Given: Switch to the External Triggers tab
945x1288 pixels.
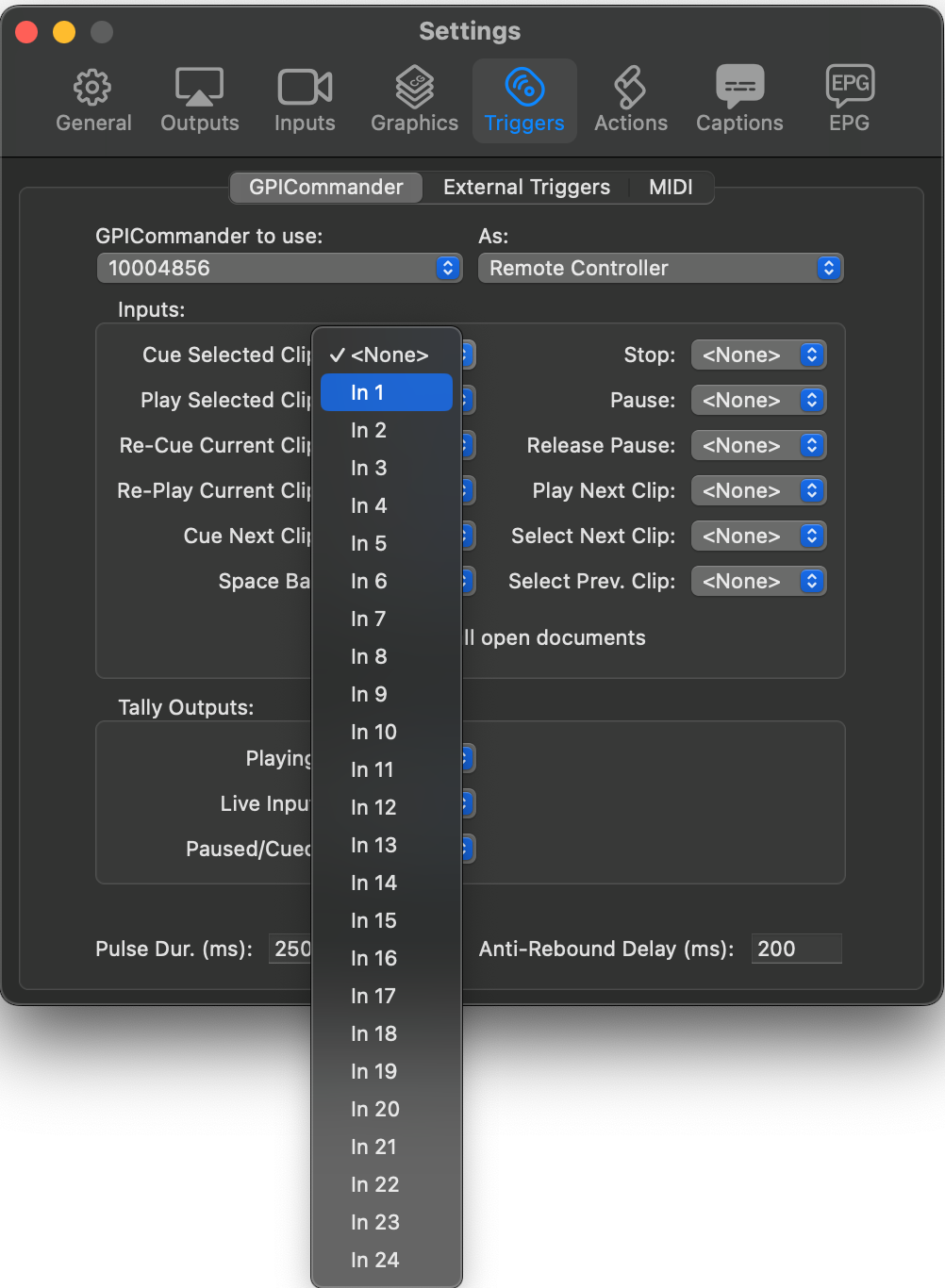Looking at the screenshot, I should [x=526, y=187].
